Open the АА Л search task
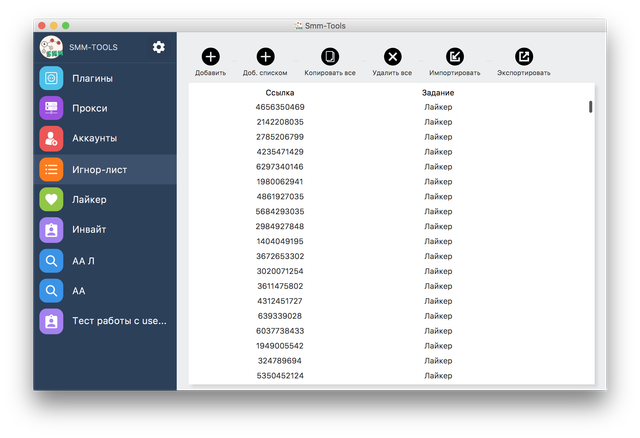640x438 pixels. point(105,261)
